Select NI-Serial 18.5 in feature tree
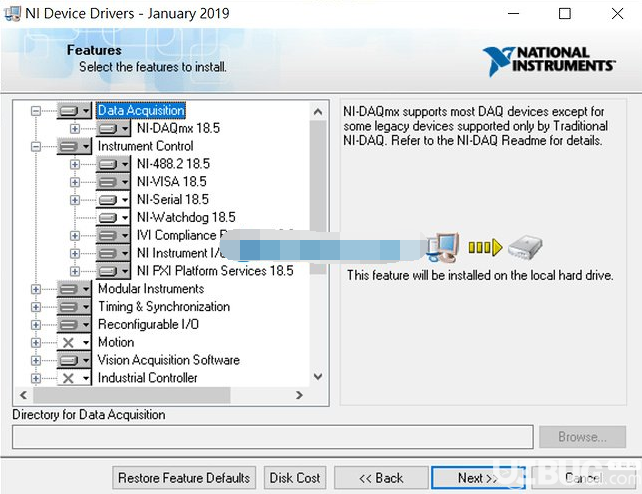This screenshot has width=642, height=494. click(x=173, y=200)
